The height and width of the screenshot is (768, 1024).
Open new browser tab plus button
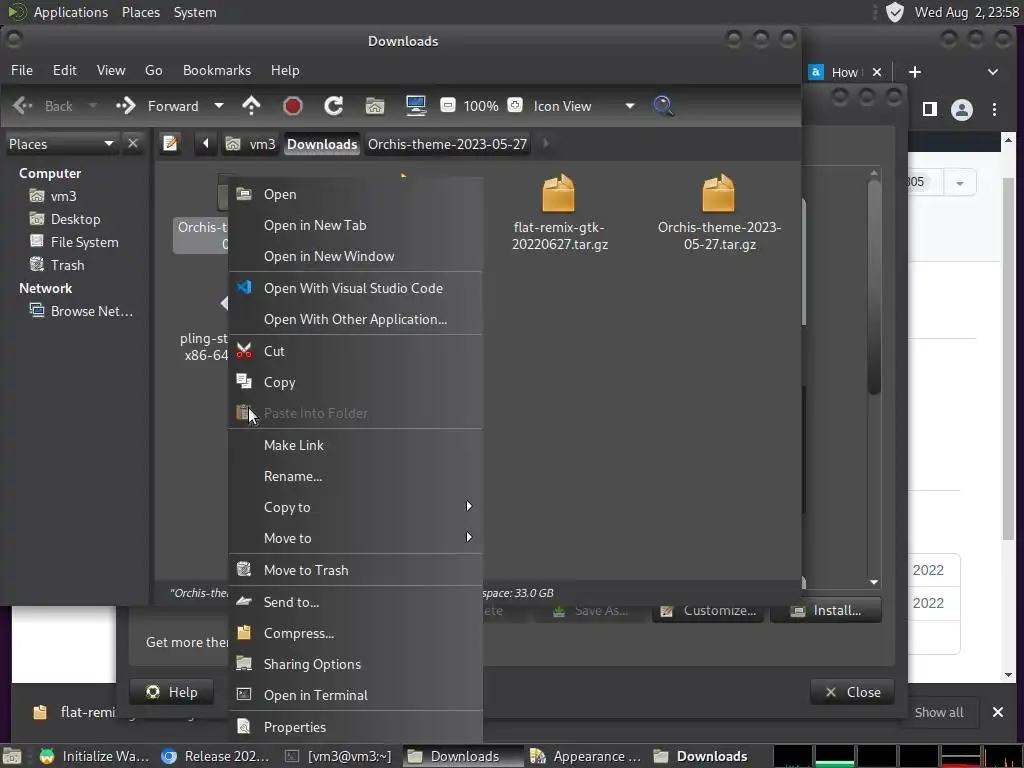(915, 72)
